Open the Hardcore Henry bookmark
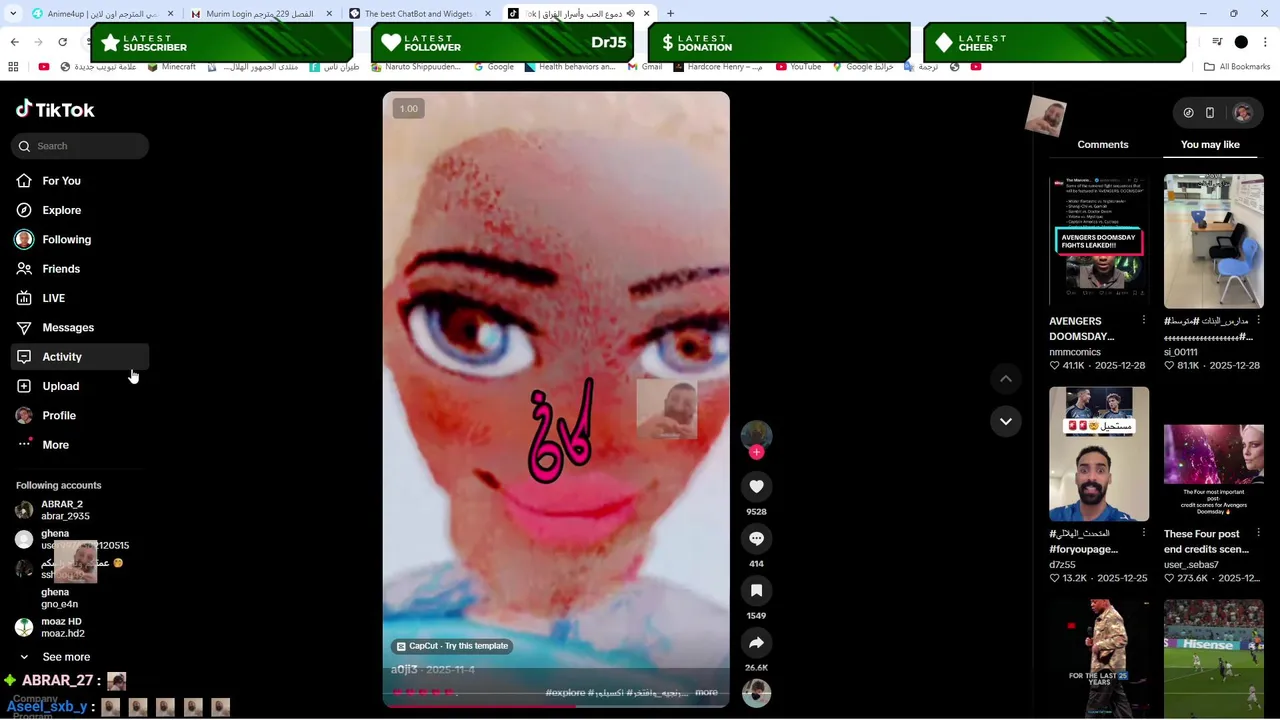 click(x=718, y=67)
